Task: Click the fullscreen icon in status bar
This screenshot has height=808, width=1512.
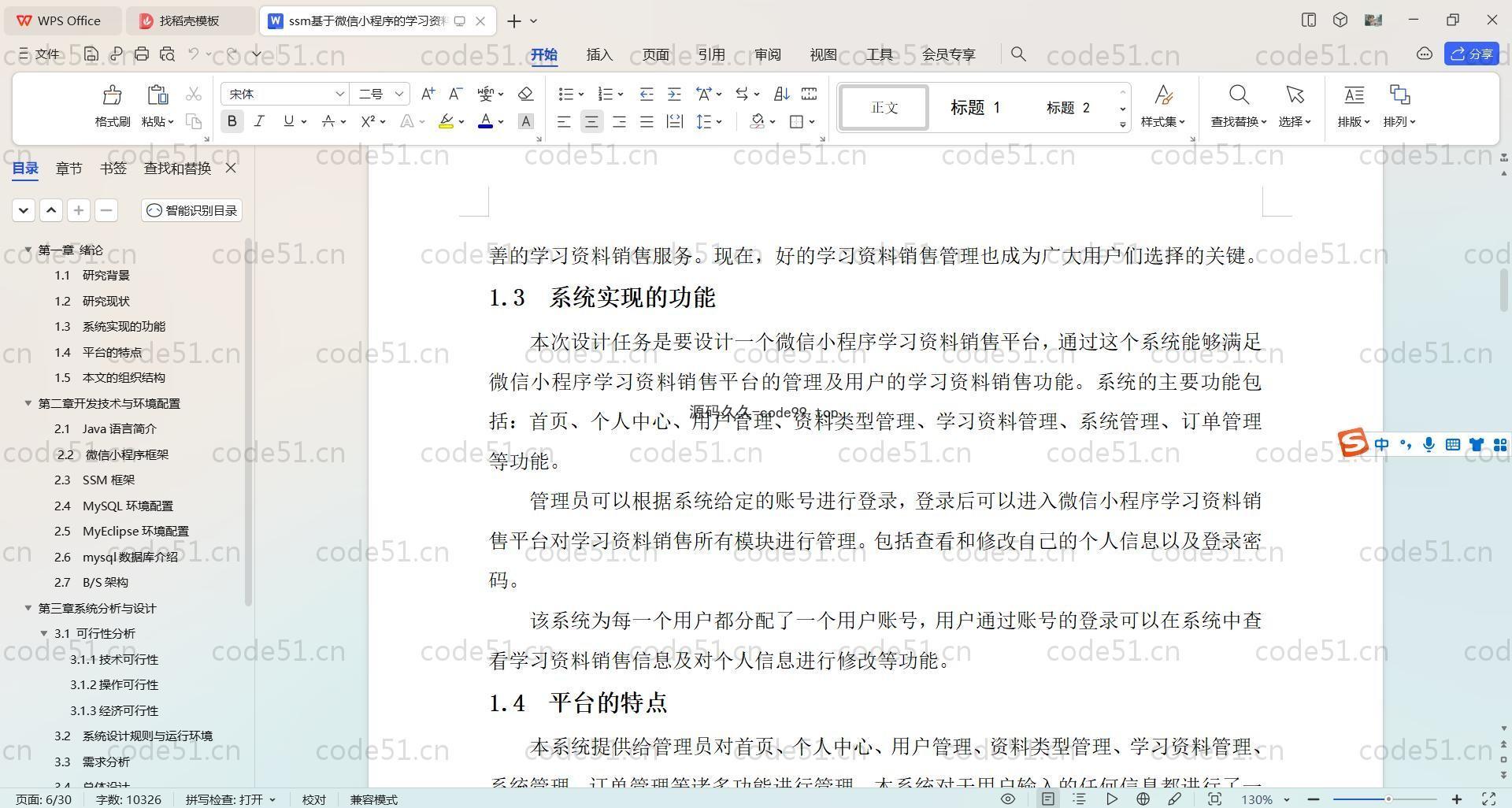Action: (x=1489, y=799)
